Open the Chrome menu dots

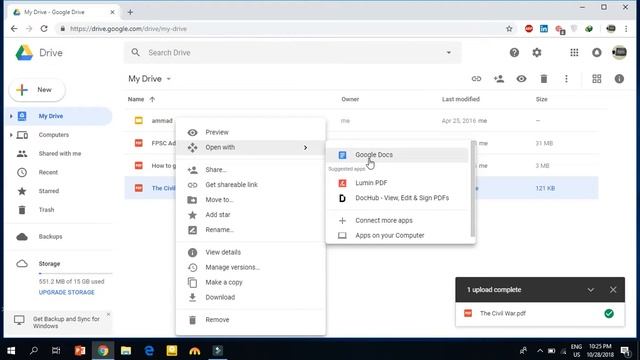(x=626, y=29)
